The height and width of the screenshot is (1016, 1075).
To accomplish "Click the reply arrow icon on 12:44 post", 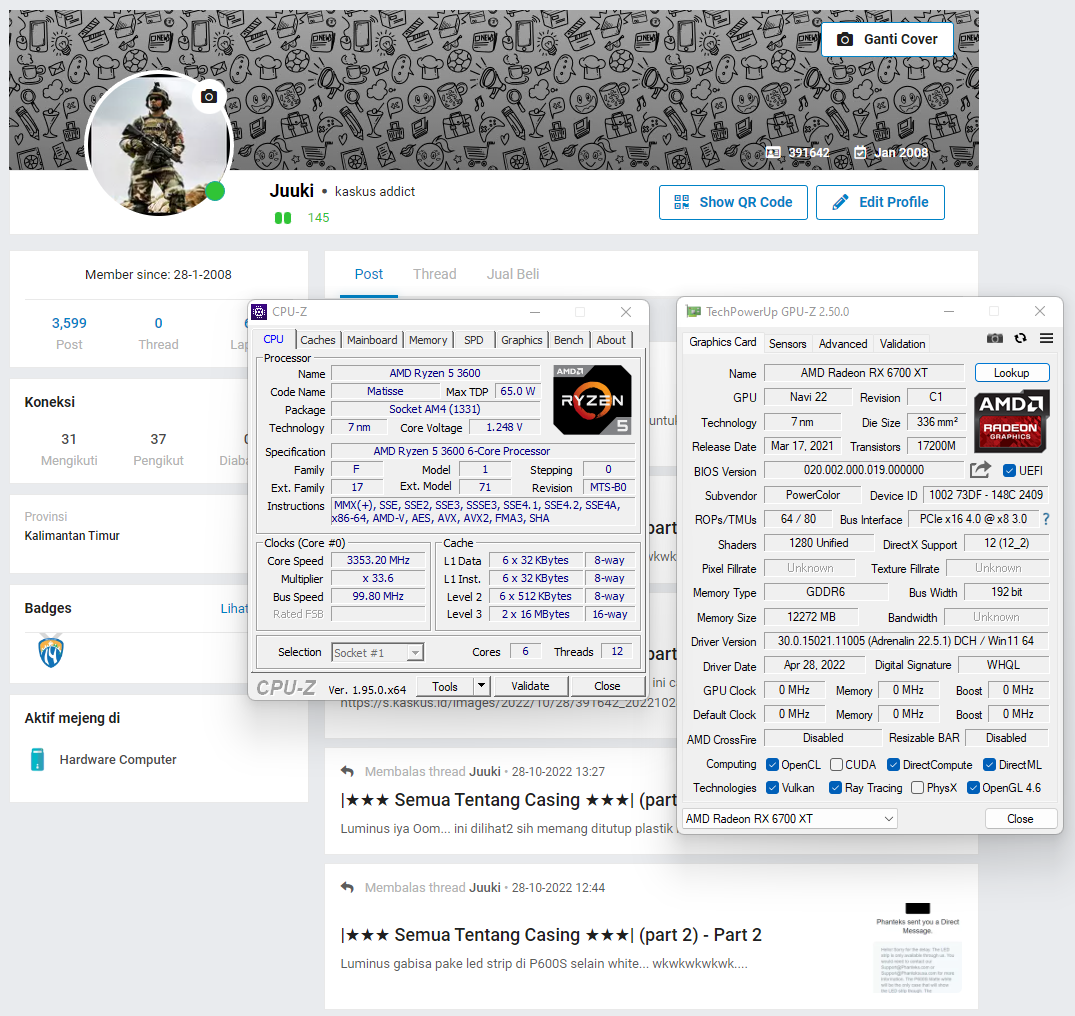I will pos(348,887).
